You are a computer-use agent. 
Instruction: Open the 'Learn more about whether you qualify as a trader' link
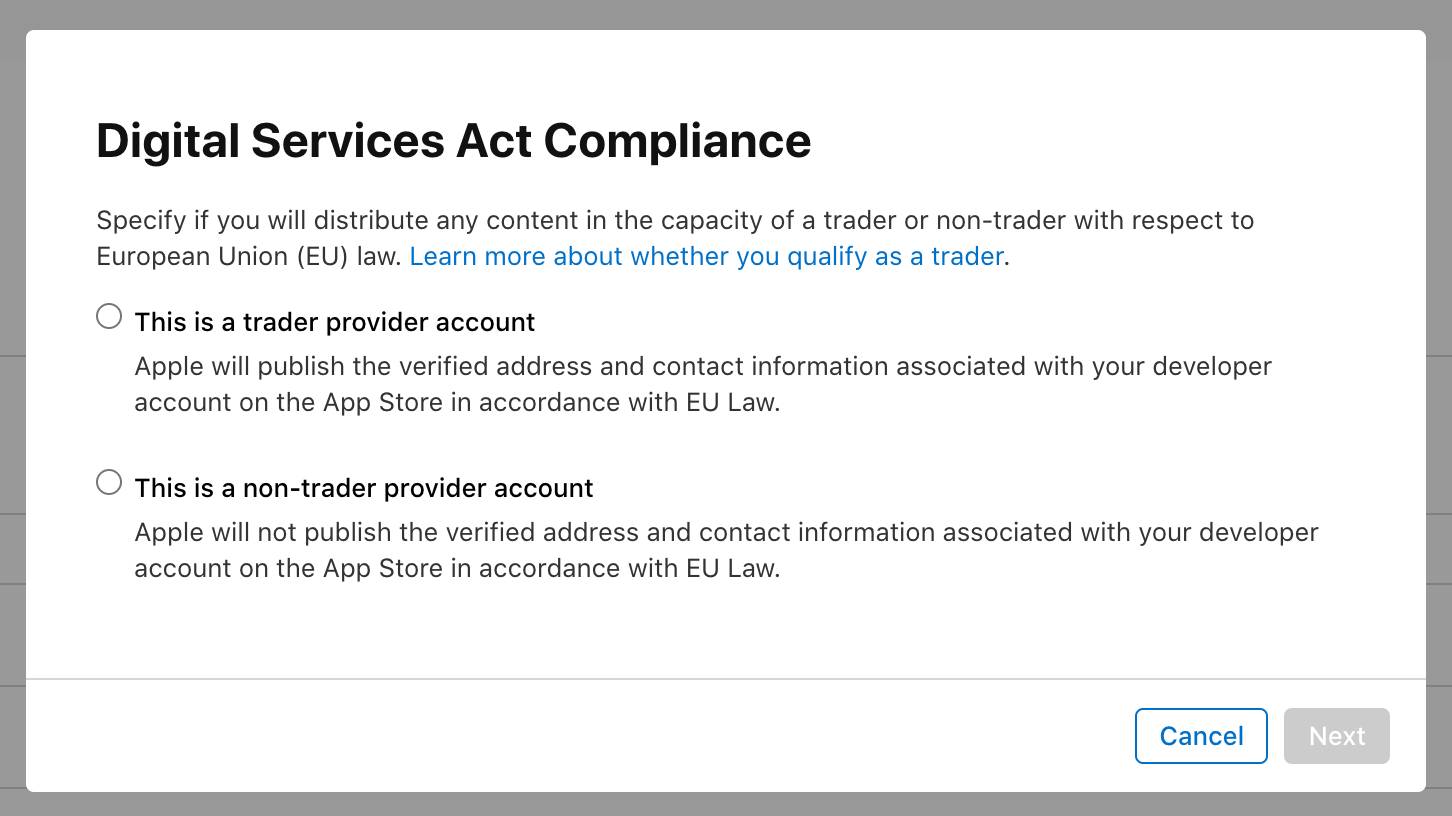pyautogui.click(x=706, y=256)
